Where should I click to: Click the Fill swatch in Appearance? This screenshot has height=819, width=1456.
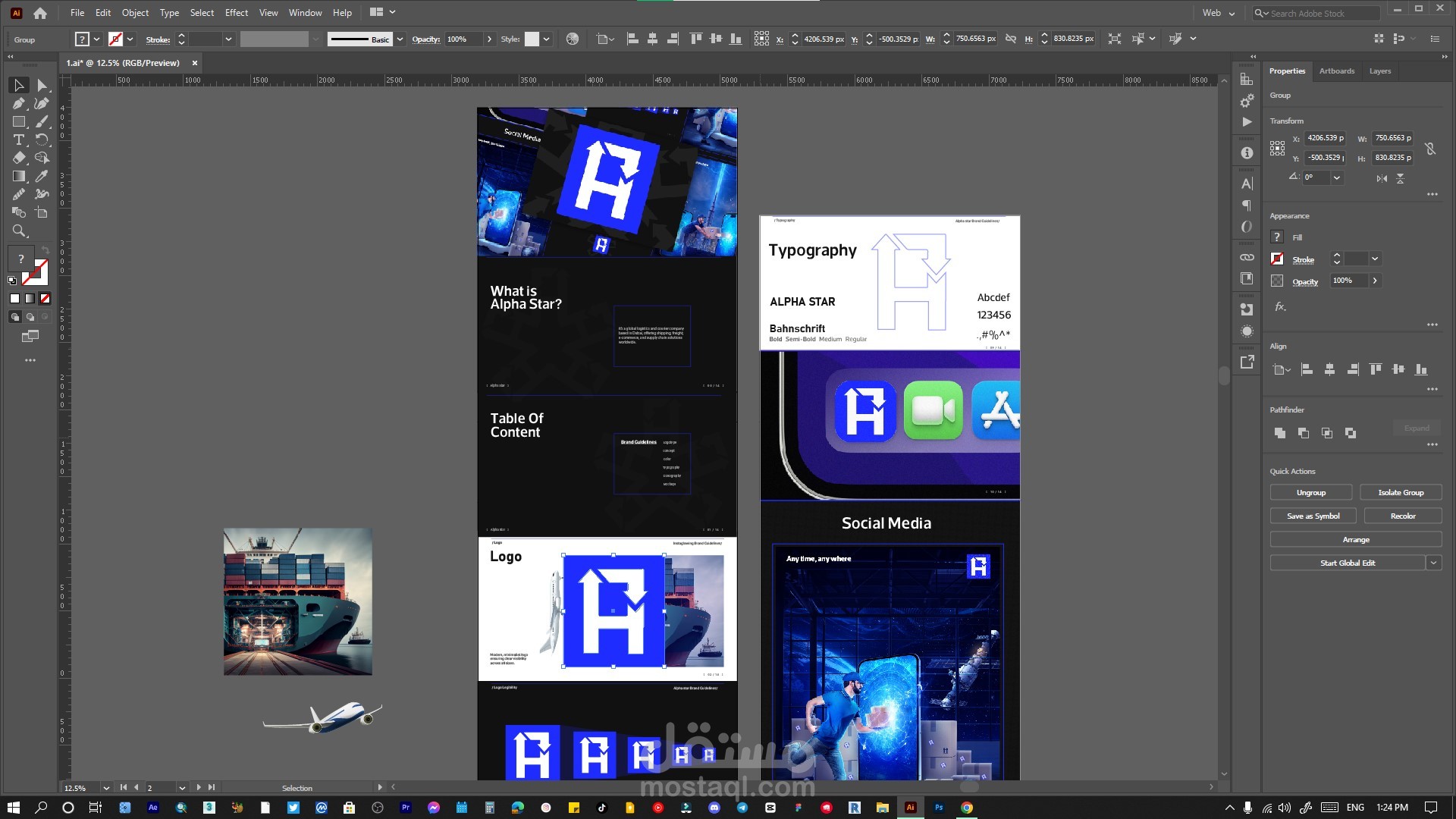click(x=1277, y=237)
